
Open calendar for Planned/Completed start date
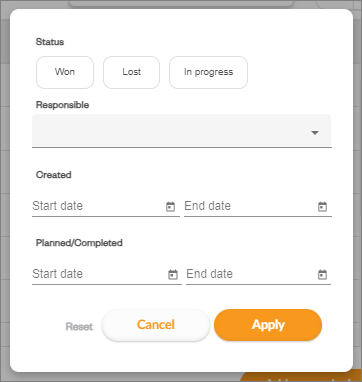(173, 275)
